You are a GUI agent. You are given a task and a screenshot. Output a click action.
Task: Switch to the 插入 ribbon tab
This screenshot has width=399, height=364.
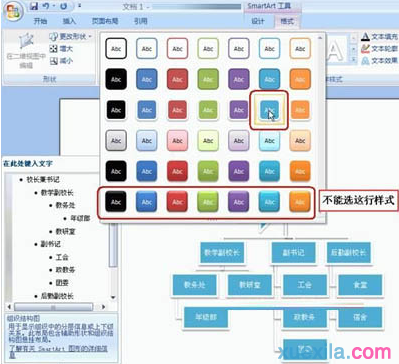click(x=69, y=21)
